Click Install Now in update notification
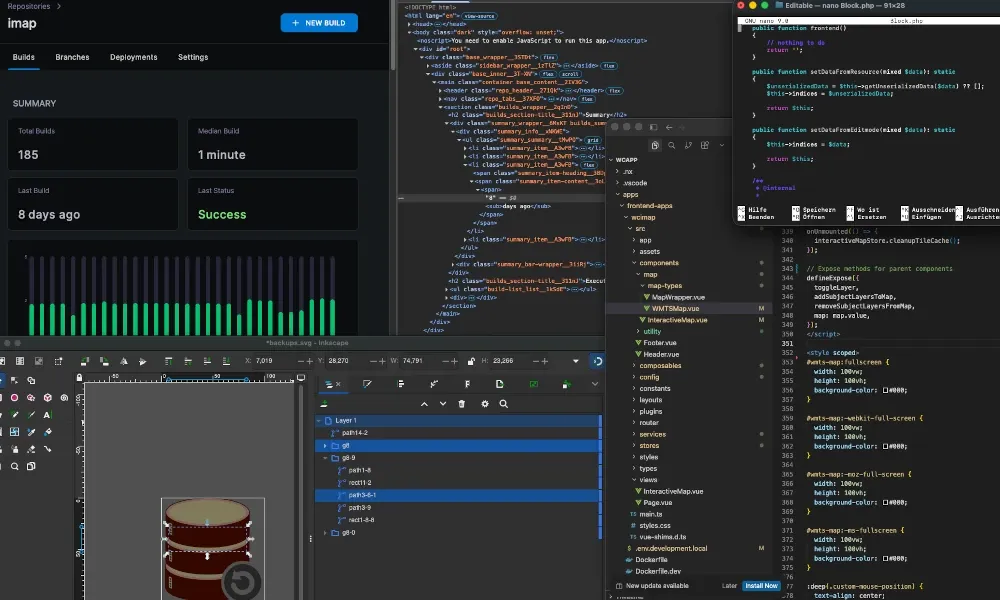Screen dimensions: 1000x600 [761, 586]
